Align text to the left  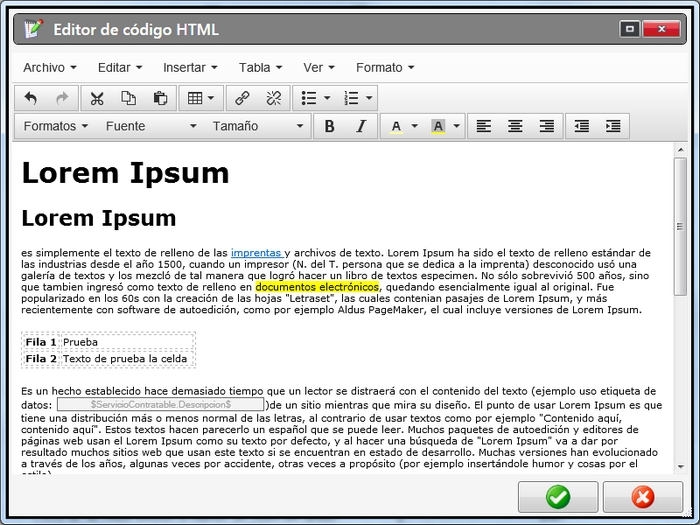coord(483,126)
